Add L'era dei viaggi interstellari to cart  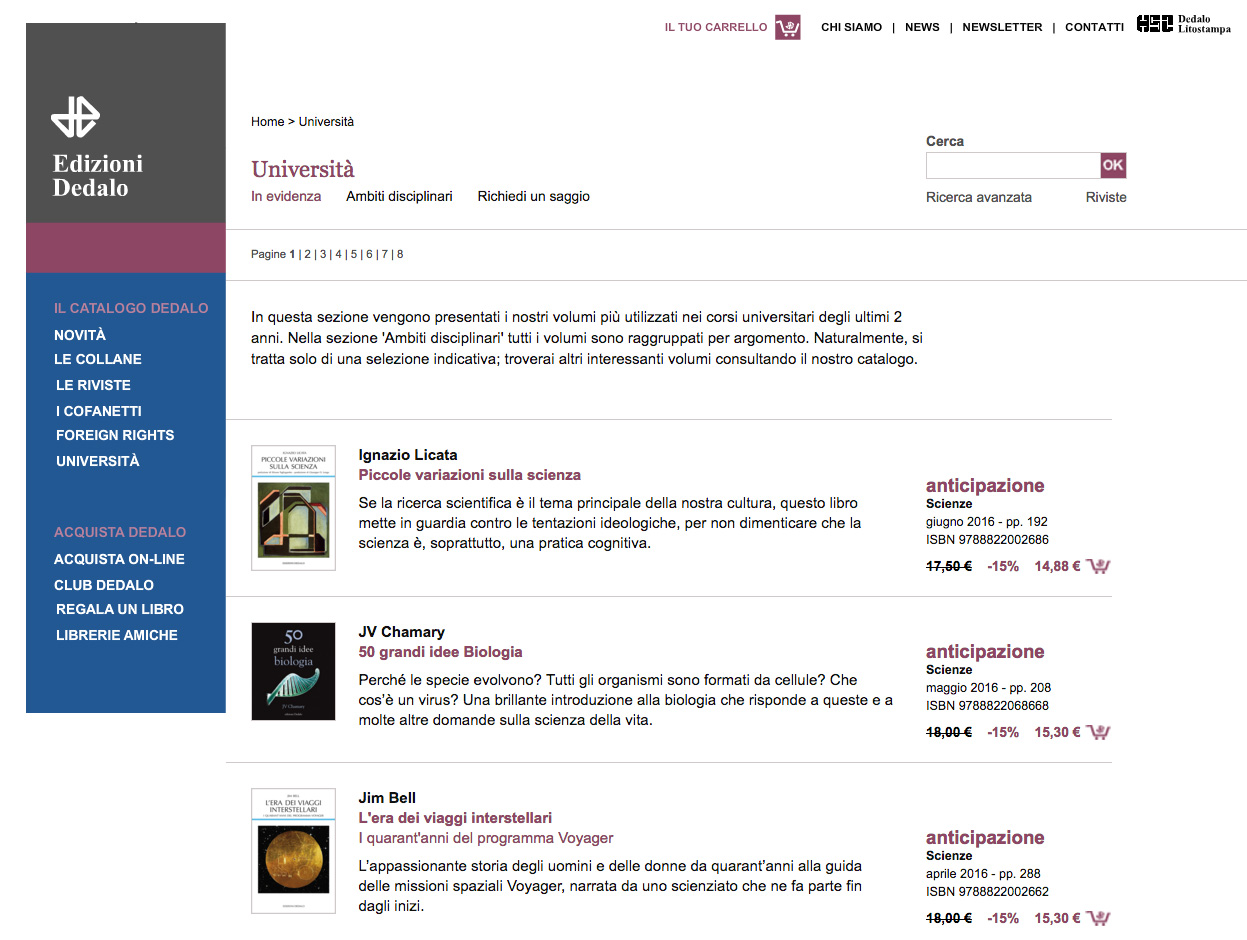1099,918
